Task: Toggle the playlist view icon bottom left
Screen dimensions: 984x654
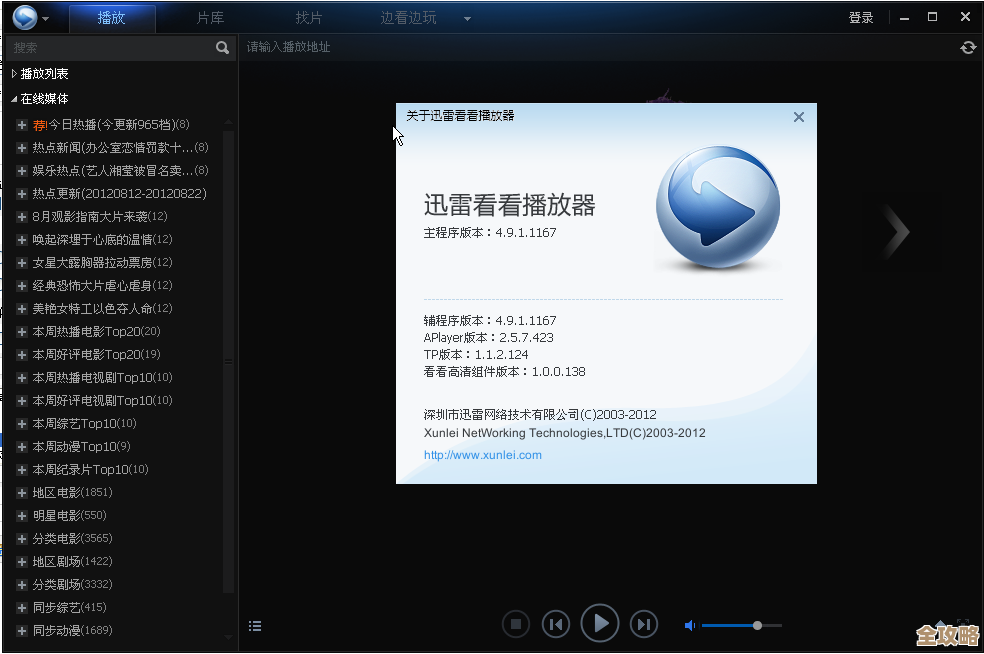Action: pyautogui.click(x=255, y=625)
